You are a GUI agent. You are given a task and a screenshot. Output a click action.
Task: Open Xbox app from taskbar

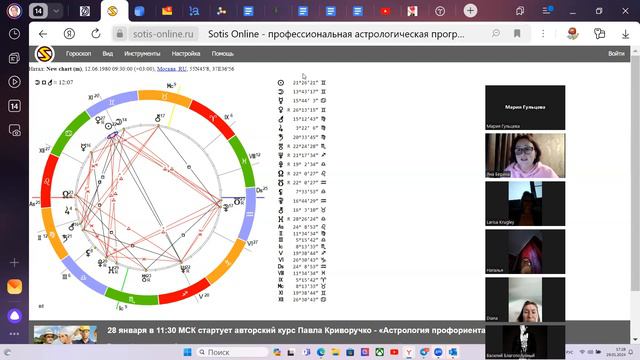tap(380, 352)
